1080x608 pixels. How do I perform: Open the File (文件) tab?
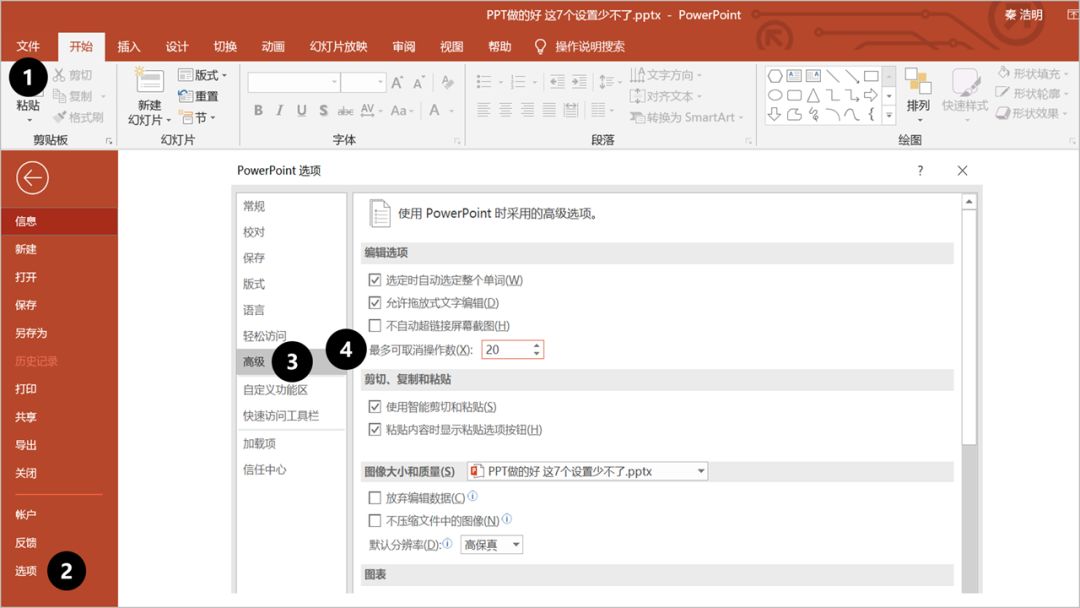pyautogui.click(x=28, y=46)
